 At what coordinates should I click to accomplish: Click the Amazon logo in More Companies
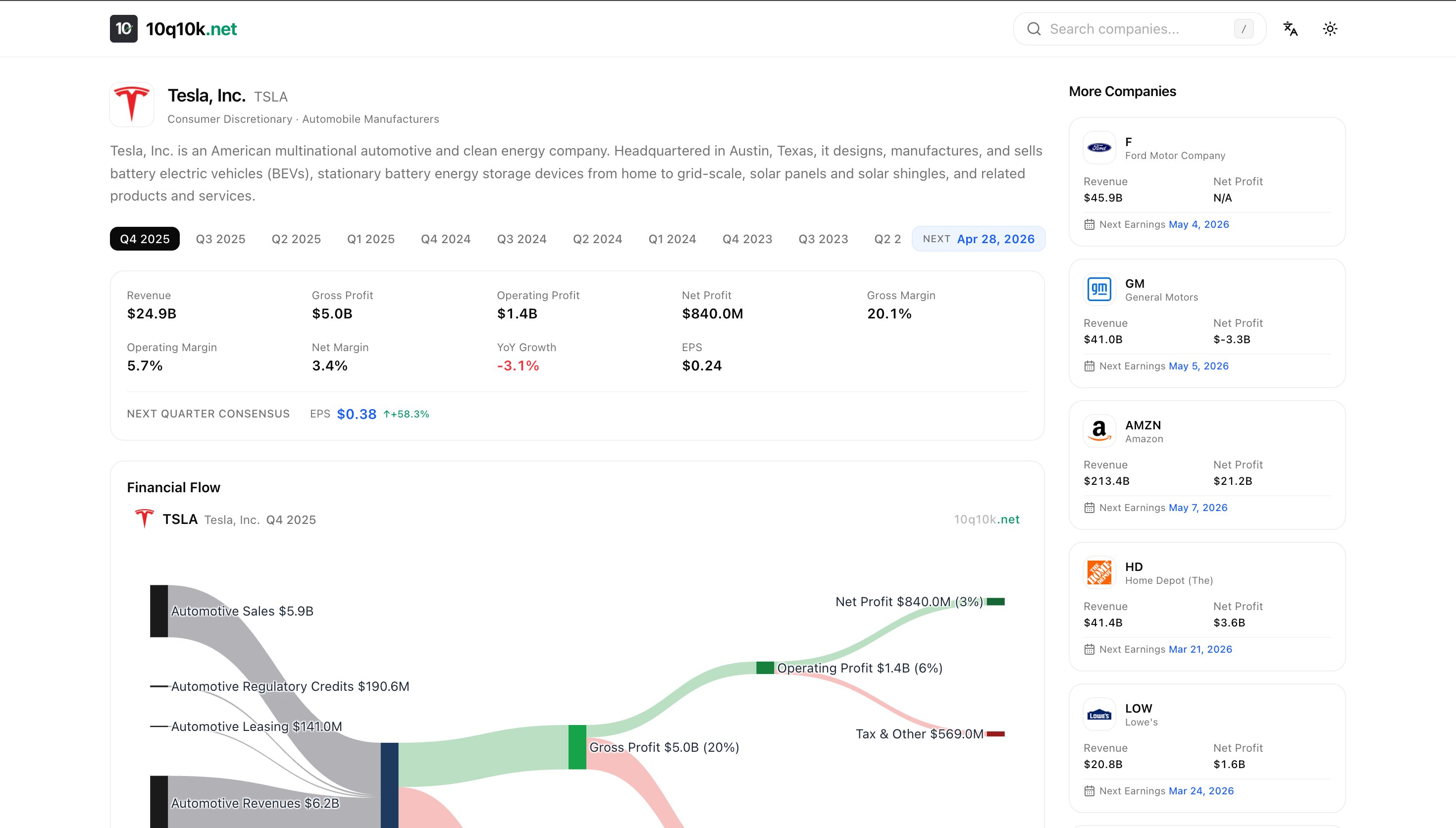click(x=1099, y=430)
